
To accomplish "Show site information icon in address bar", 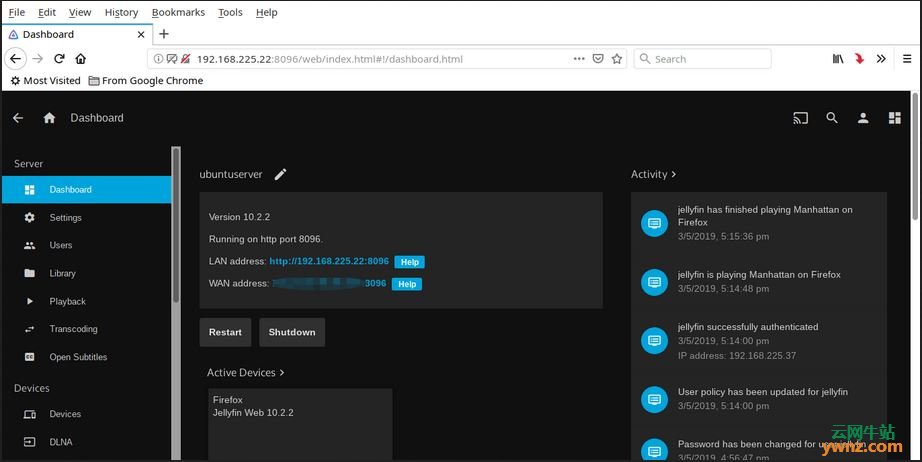I will tap(158, 59).
